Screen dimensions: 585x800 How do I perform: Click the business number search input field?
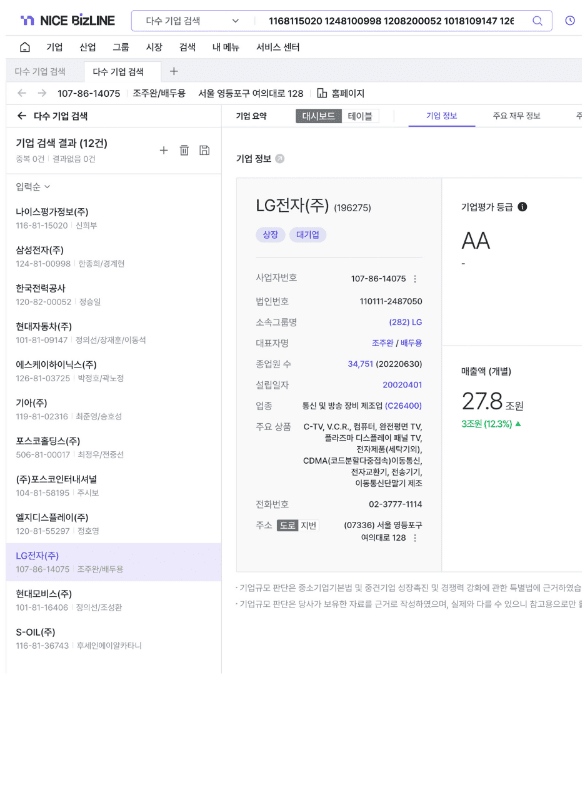391,21
